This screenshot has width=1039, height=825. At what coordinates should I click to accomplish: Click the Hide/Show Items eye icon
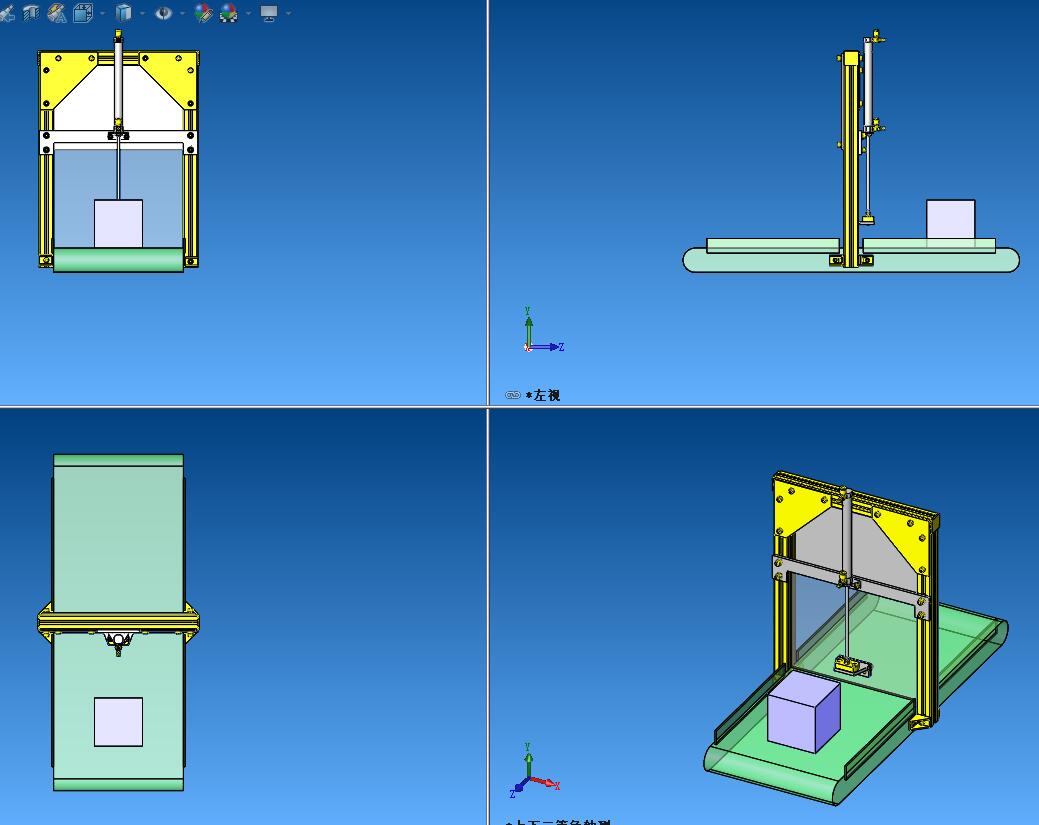tap(164, 13)
